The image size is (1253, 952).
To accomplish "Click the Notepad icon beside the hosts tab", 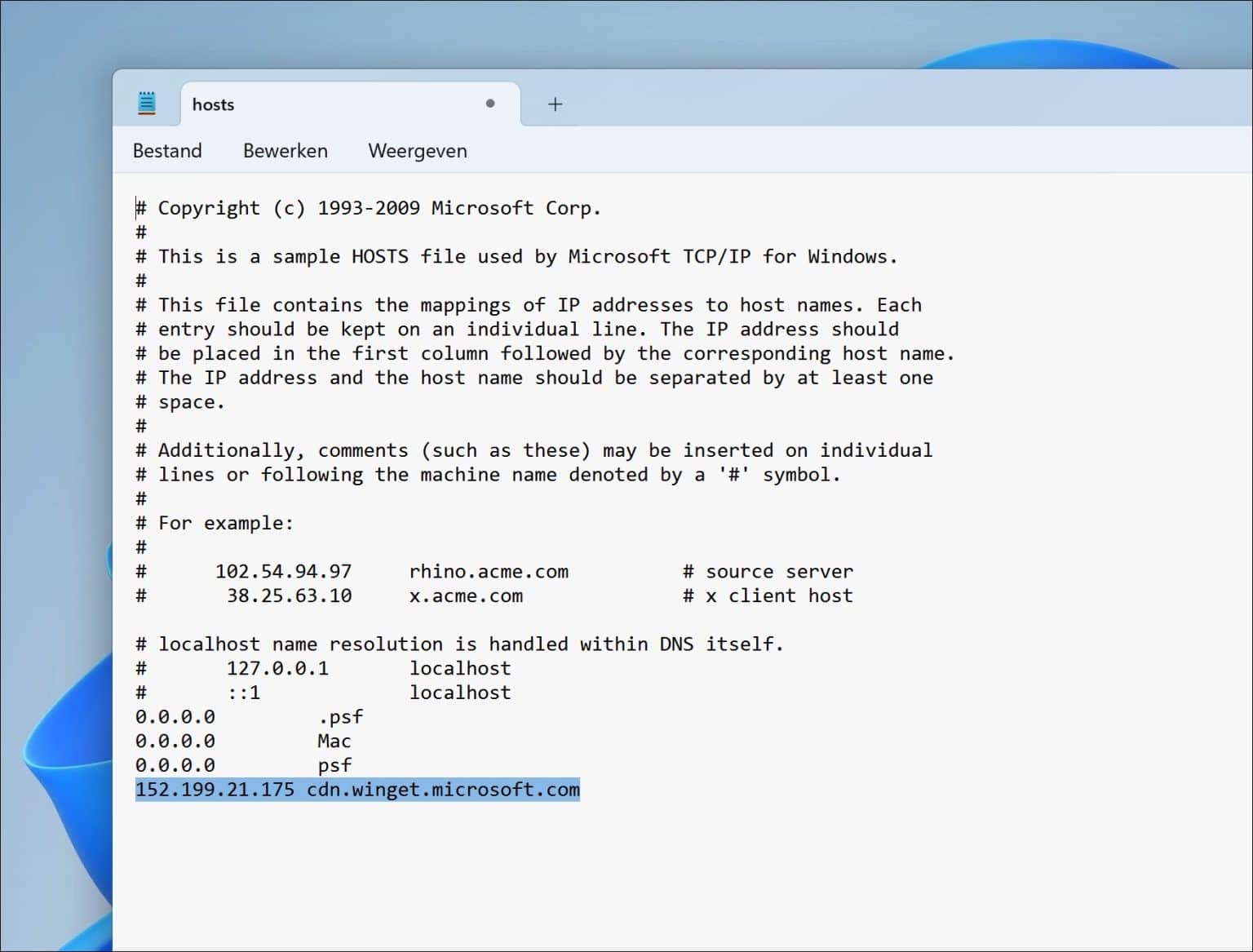I will [147, 103].
